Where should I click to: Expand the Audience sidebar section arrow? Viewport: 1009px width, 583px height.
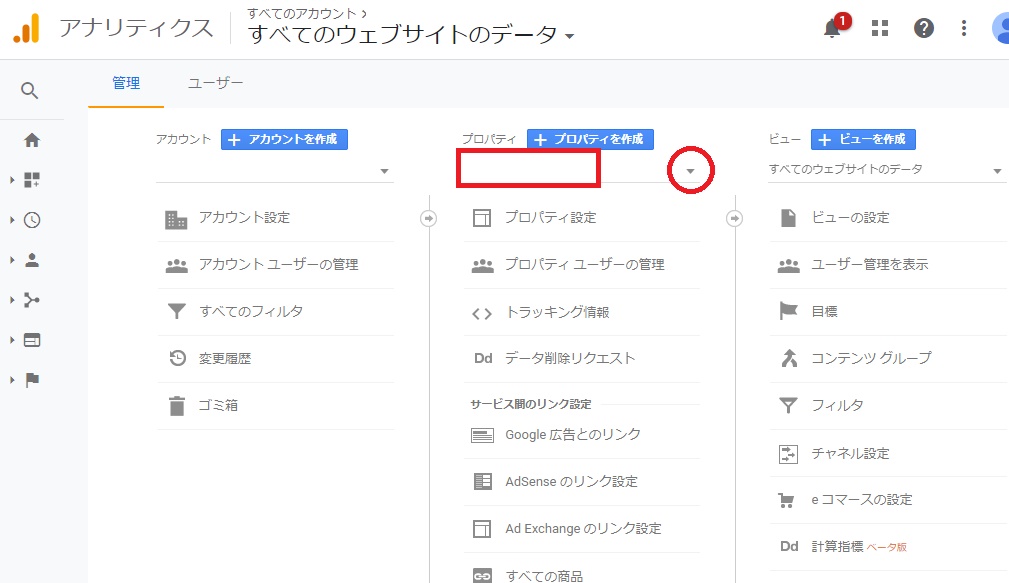(x=12, y=260)
